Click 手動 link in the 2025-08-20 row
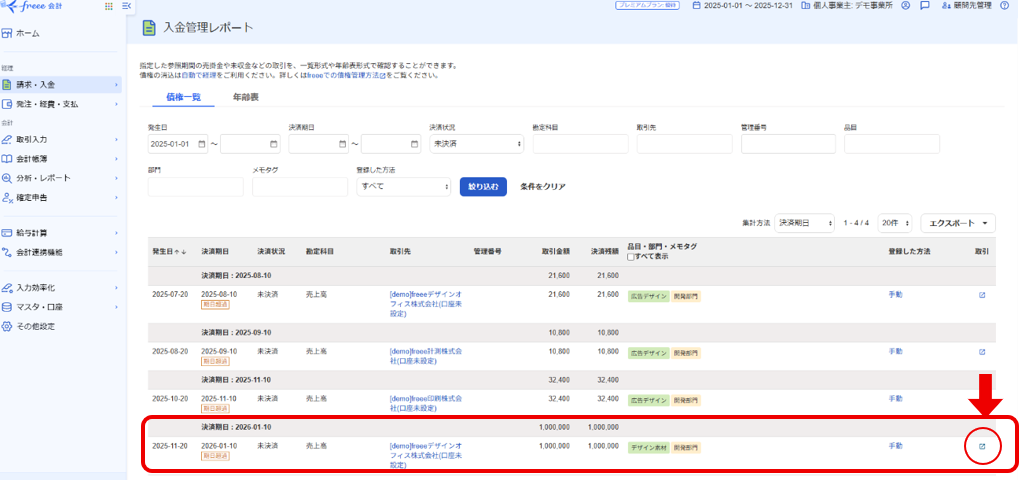Screen dimensions: 1020x480 click(x=895, y=351)
